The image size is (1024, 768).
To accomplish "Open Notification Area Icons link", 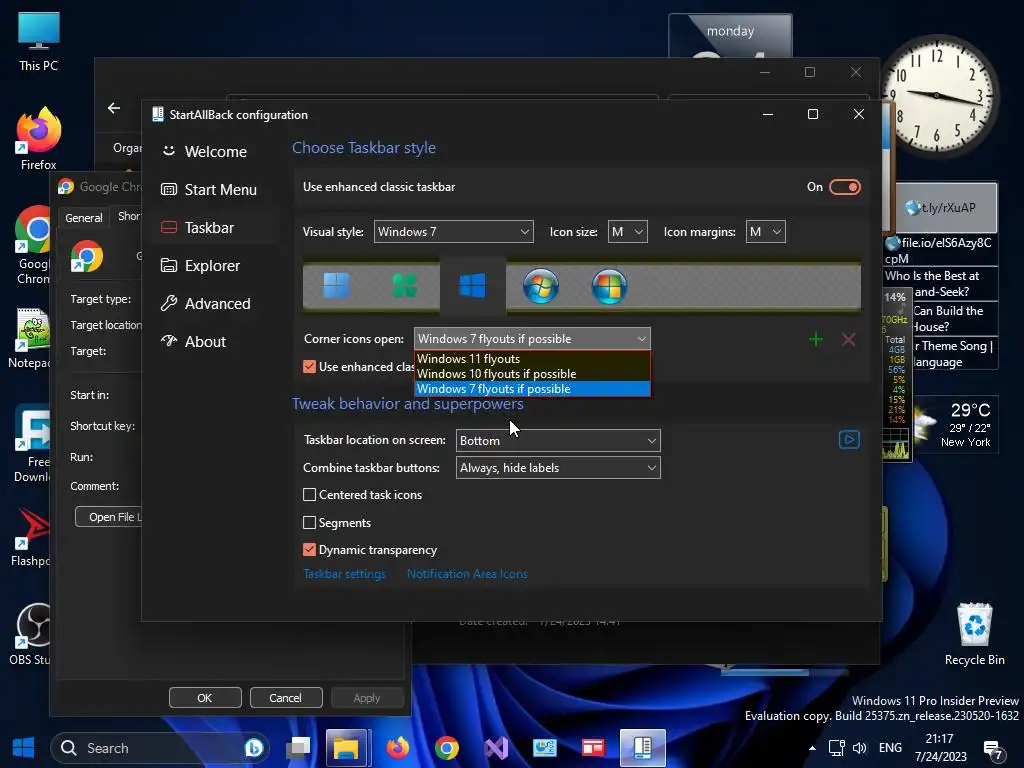I will pos(467,574).
